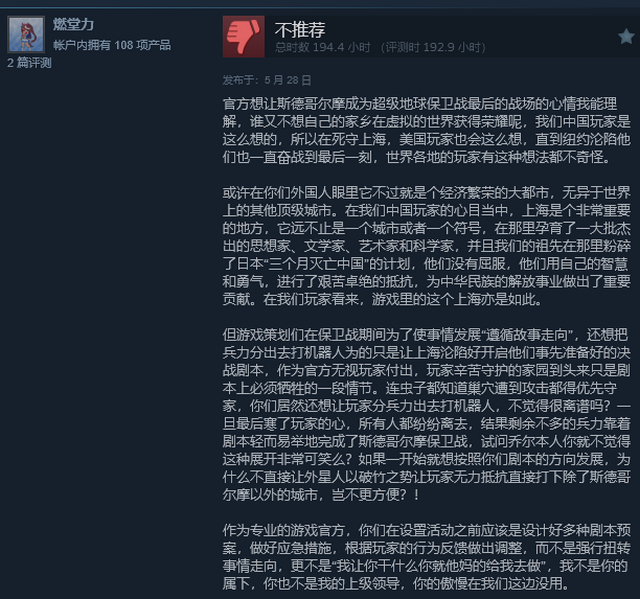Click the paragraph starting 作为专业的游戏官方
This screenshot has height=599, width=640.
427,557
